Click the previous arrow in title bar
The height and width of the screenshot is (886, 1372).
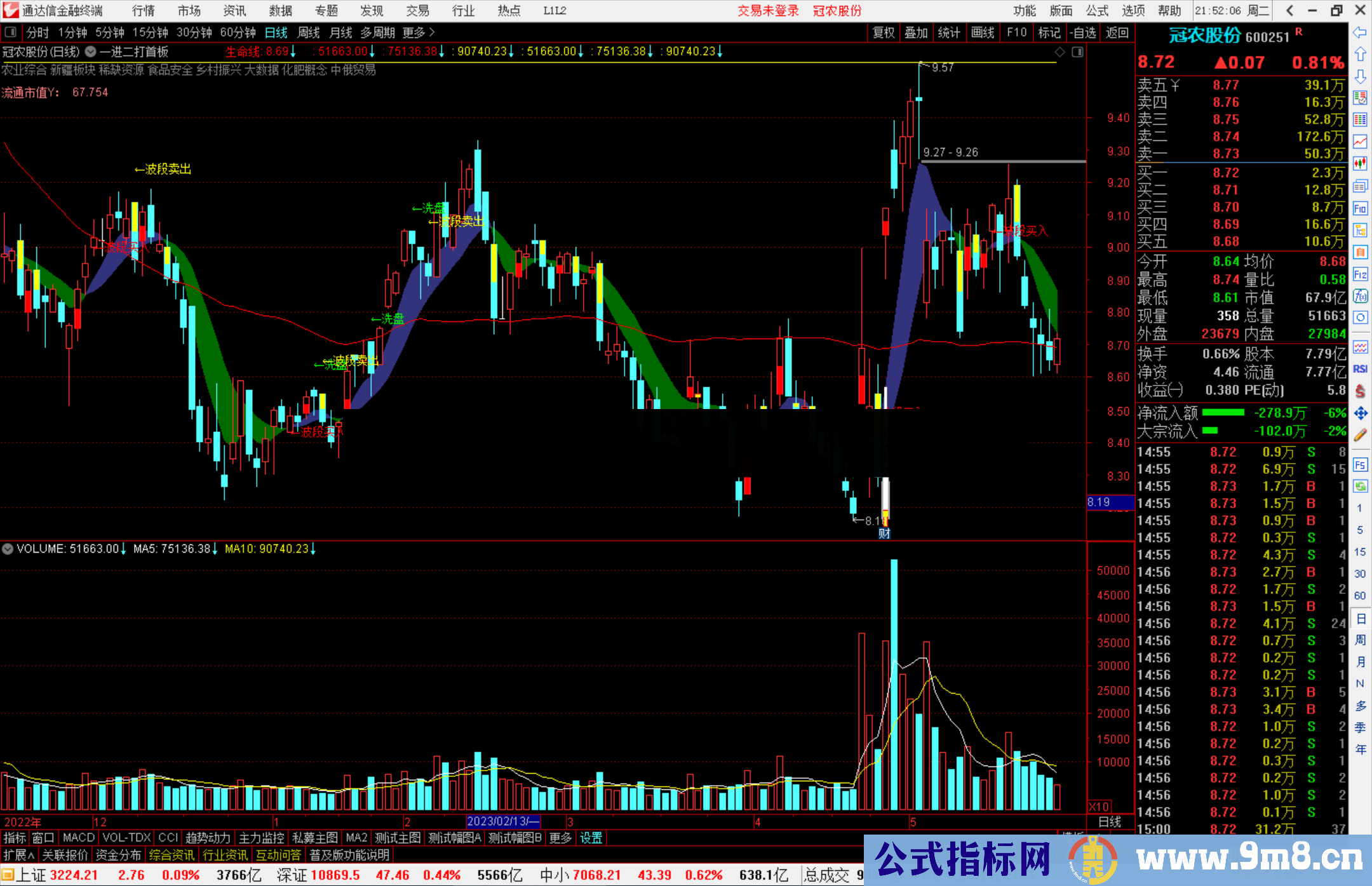point(1289,10)
